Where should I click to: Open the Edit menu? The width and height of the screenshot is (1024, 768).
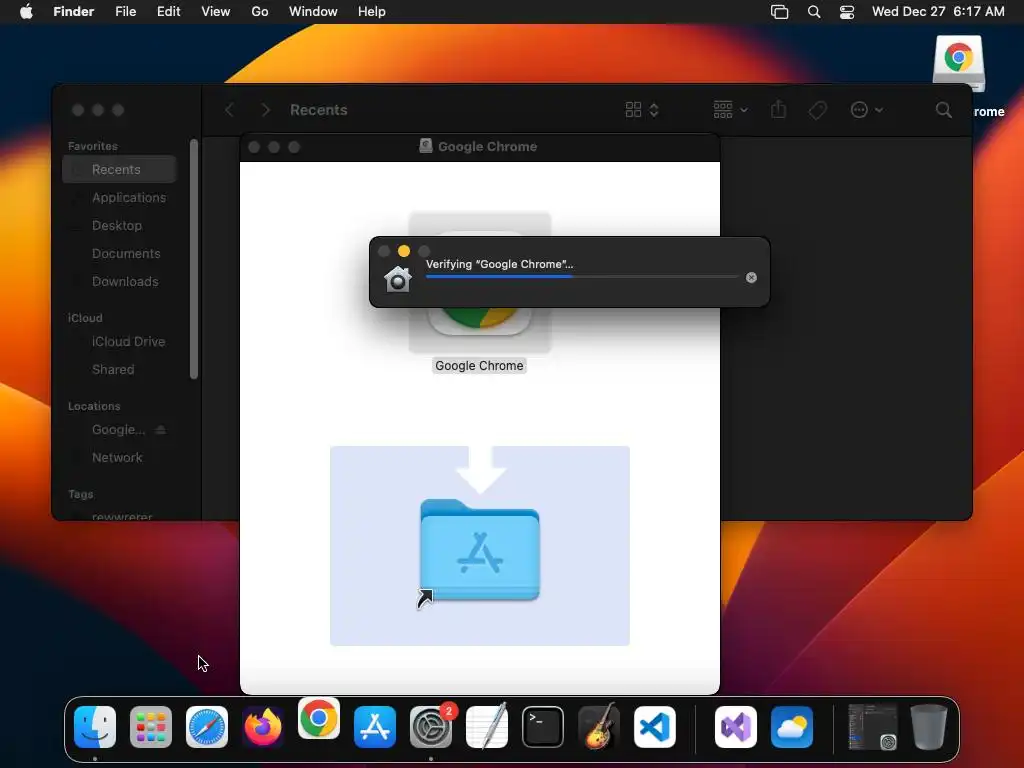pos(168,12)
